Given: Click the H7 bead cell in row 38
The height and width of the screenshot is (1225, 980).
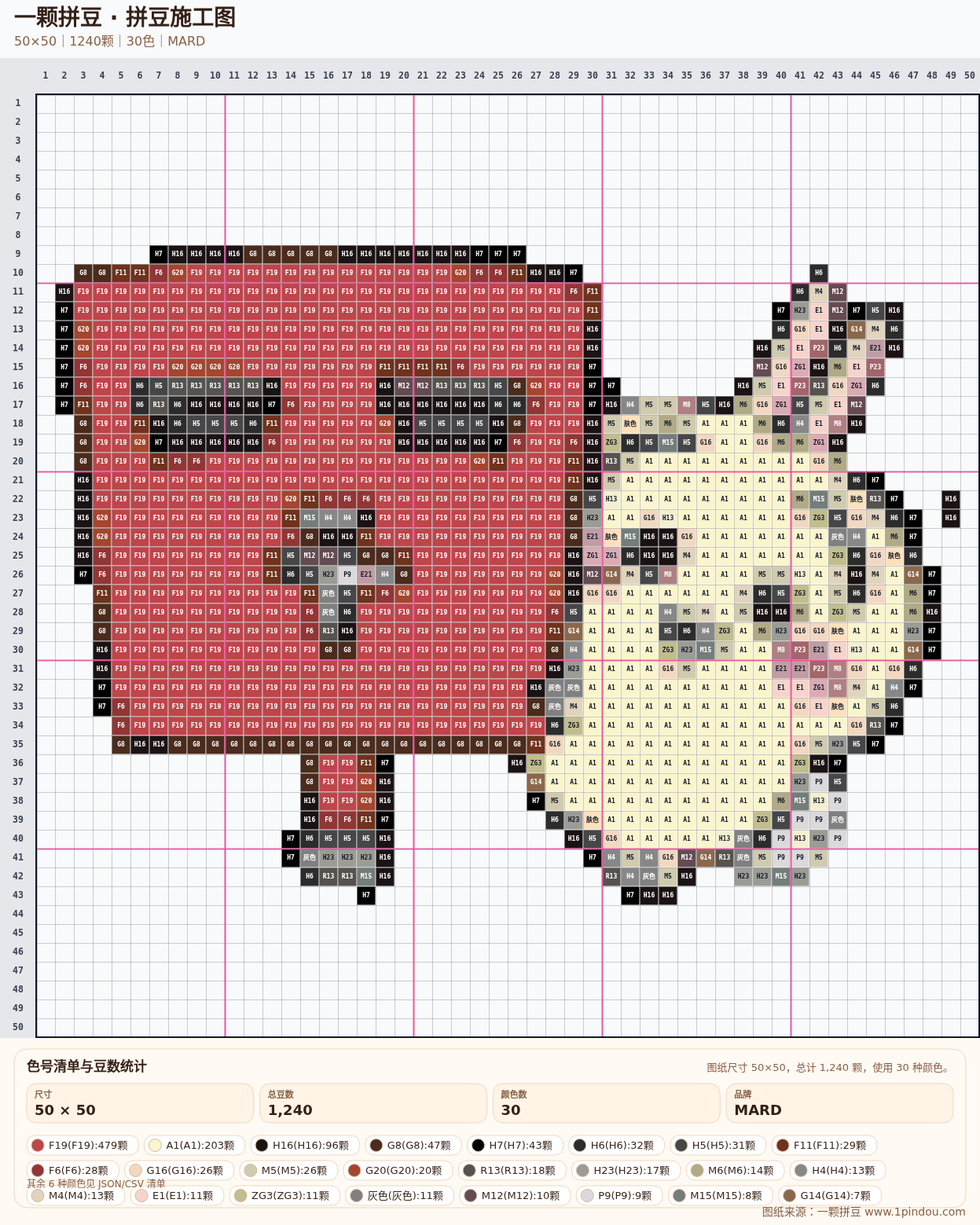Looking at the screenshot, I should click(536, 801).
